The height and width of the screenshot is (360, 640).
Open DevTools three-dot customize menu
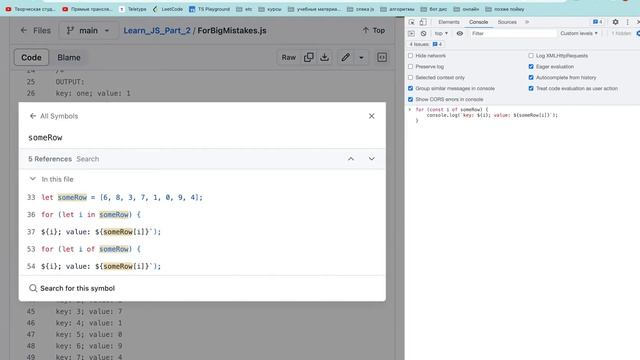(x=627, y=22)
